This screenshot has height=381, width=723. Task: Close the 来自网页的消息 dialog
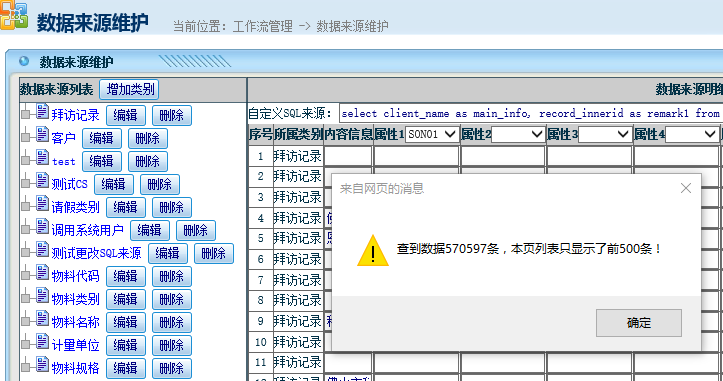[x=686, y=188]
